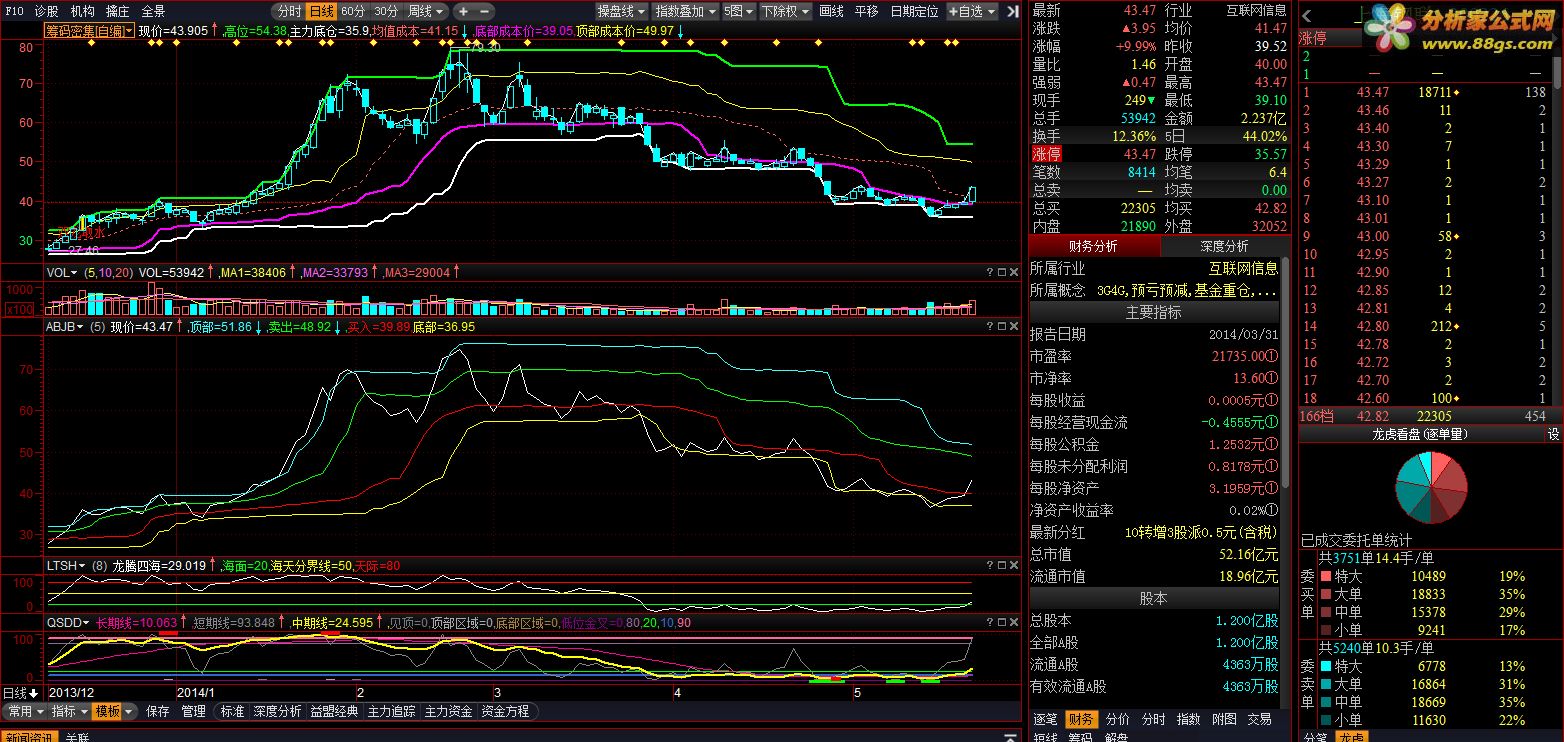The image size is (1564, 742).
Task: Click the 资金方程 template button
Action: pyautogui.click(x=505, y=712)
